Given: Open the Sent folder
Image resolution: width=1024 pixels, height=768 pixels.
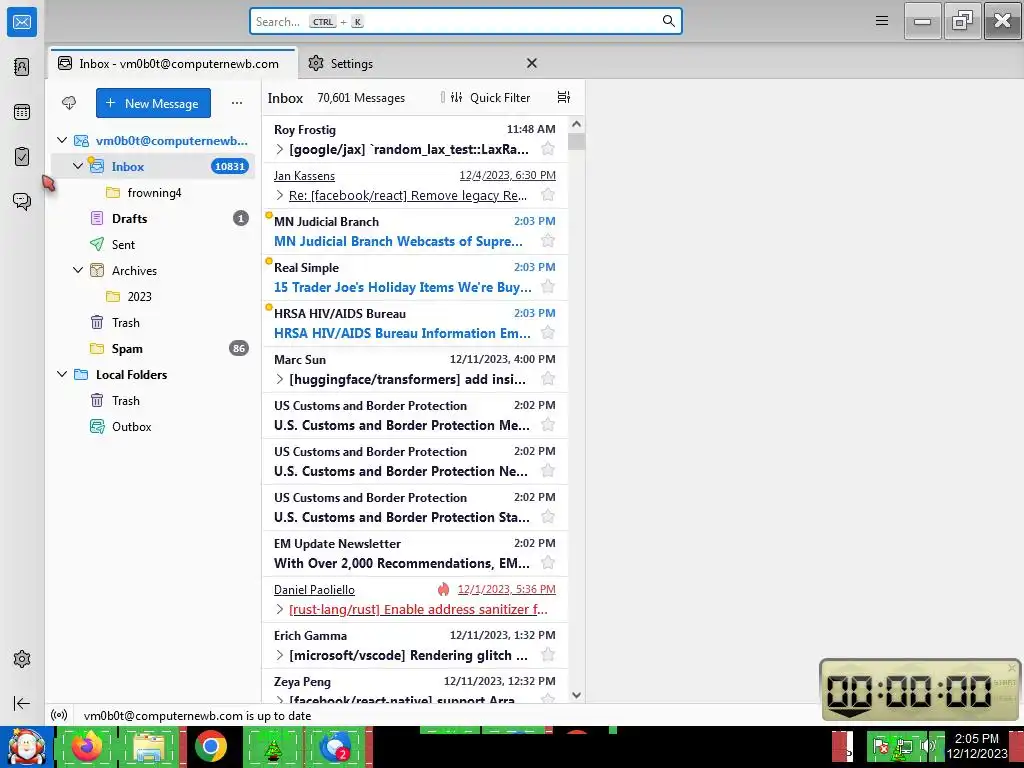Looking at the screenshot, I should point(154,245).
